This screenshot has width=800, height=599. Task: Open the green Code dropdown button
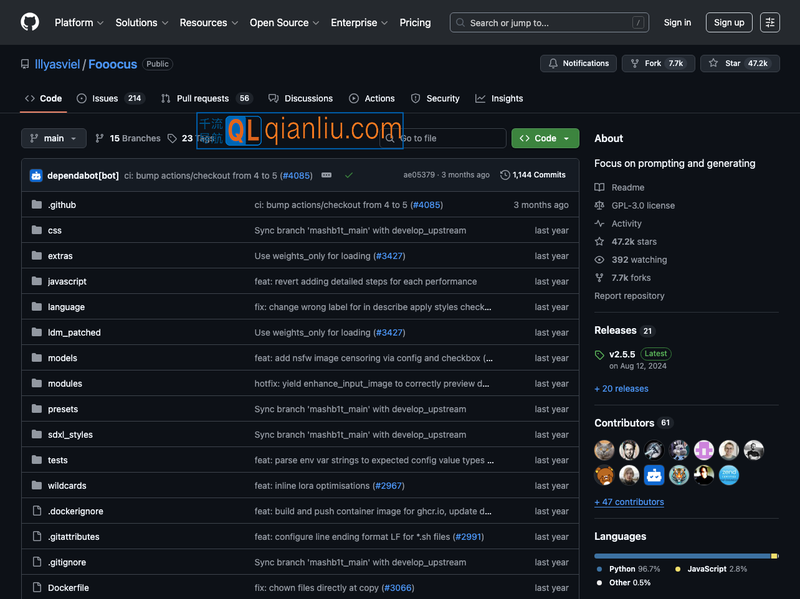coord(545,138)
